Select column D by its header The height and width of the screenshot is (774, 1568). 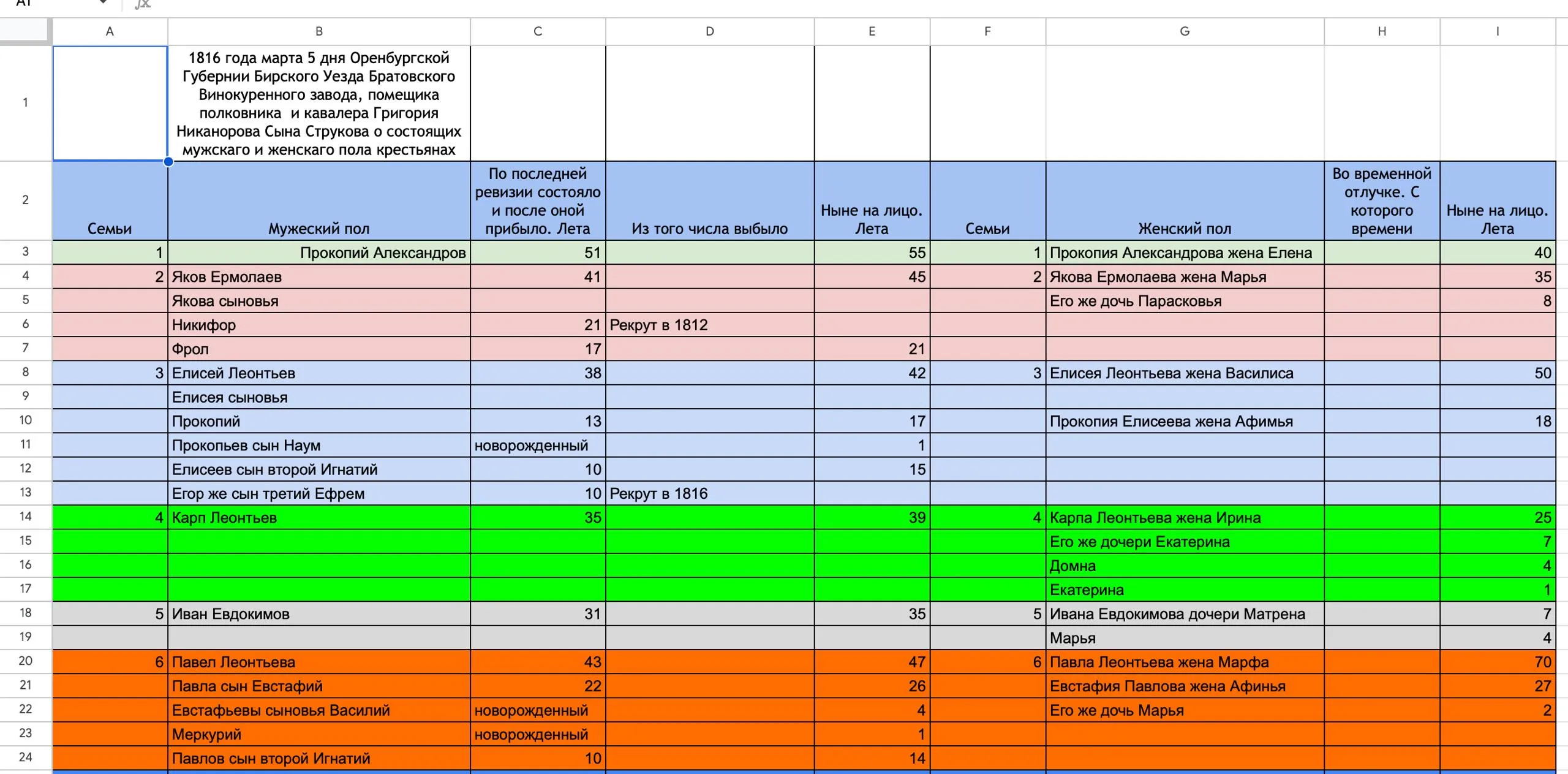(x=710, y=31)
